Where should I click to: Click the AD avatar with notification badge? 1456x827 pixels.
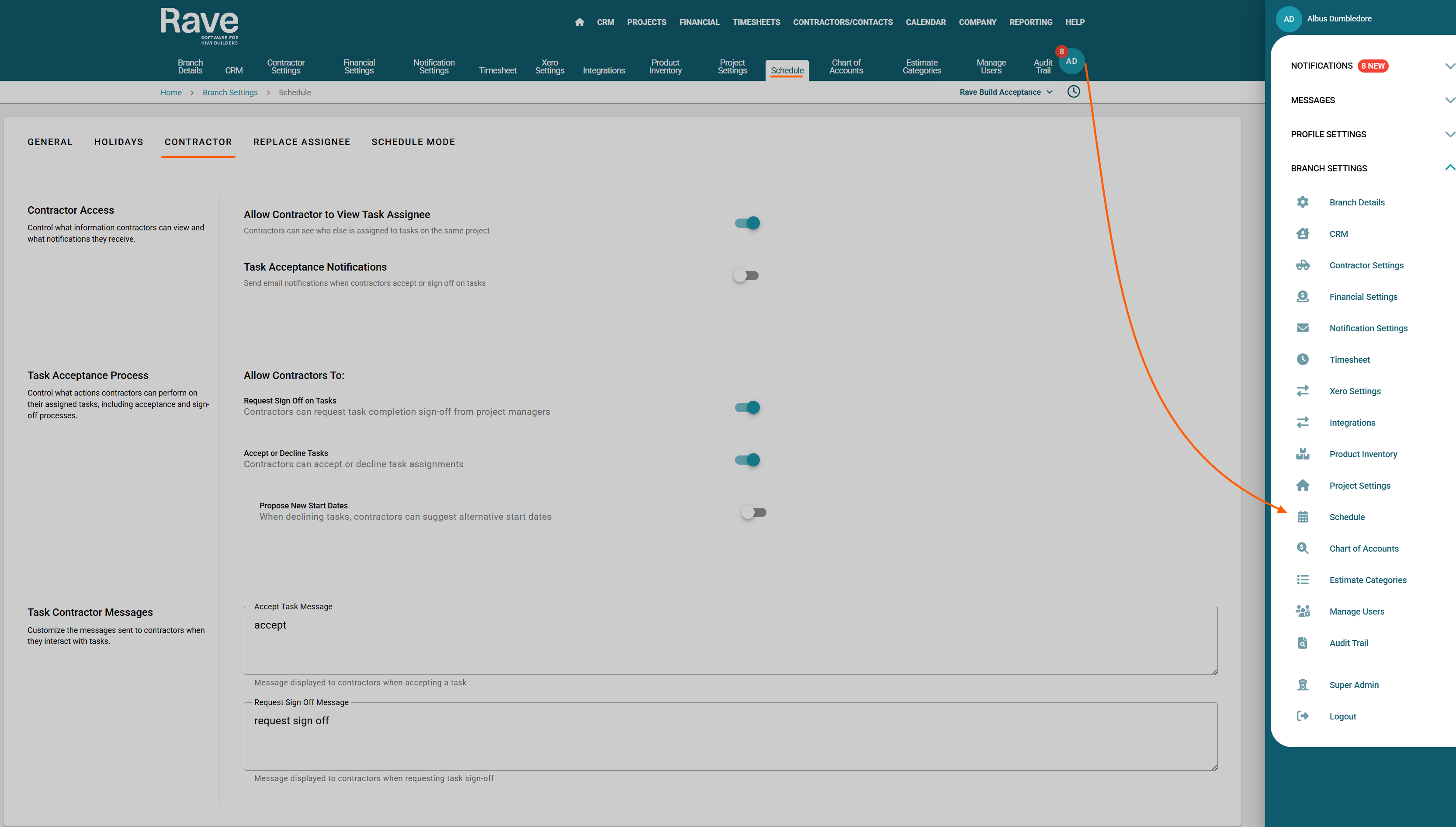1071,61
